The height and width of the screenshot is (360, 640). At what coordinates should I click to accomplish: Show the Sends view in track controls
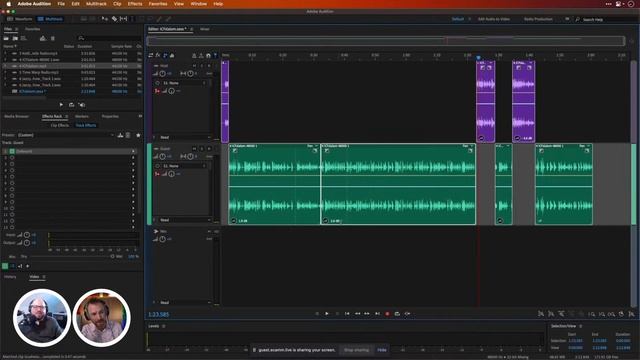[165, 55]
